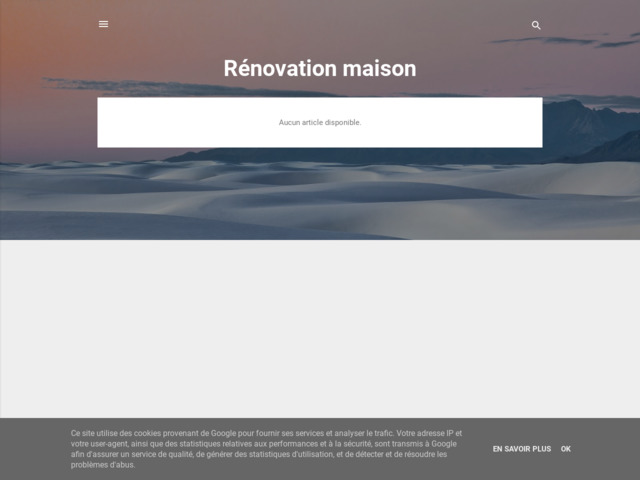Click the Rénovation maison blog title
Viewport: 640px width, 480px height.
point(320,68)
